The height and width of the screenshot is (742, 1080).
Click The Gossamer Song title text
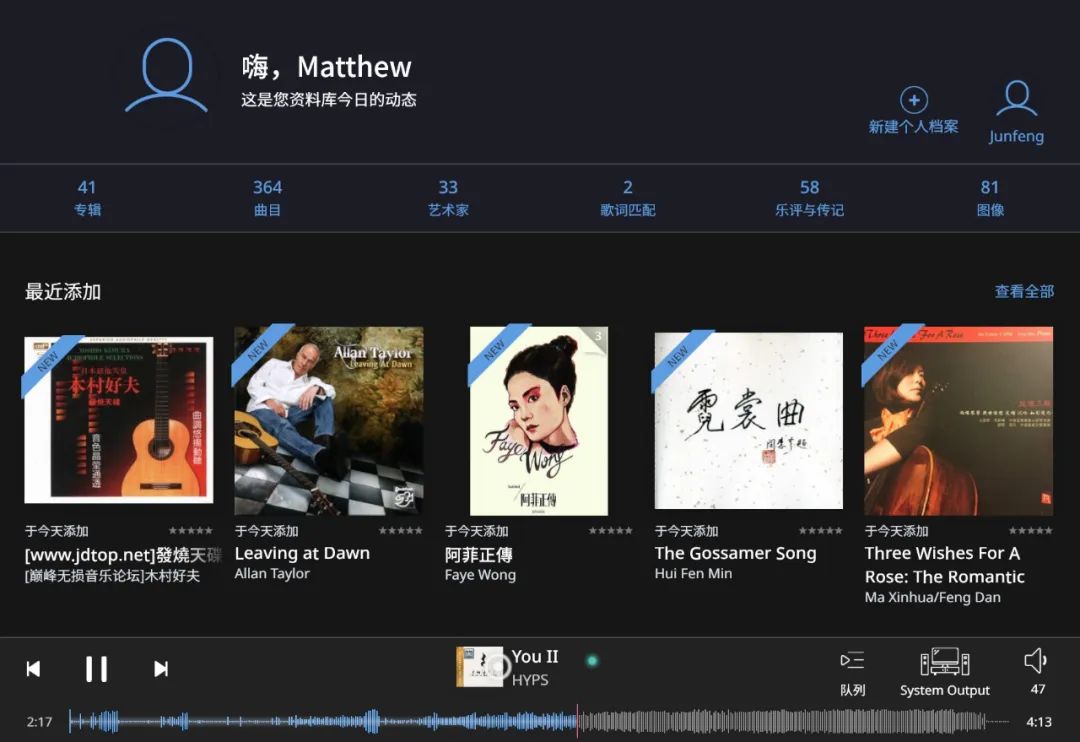[x=736, y=553]
